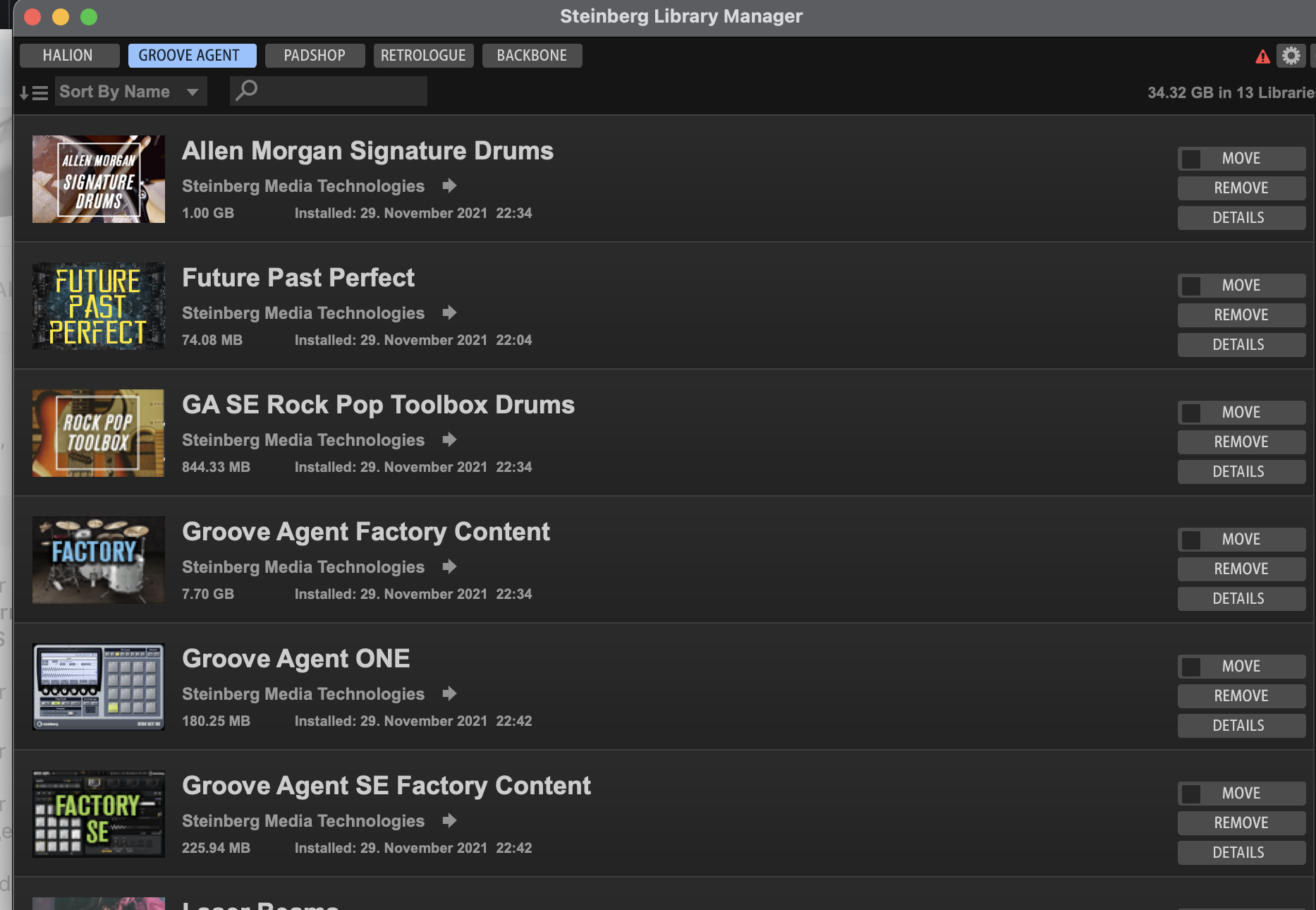The height and width of the screenshot is (910, 1316).
Task: Tick the MOVE checkbox for Future Past Perfect
Action: coord(1191,286)
